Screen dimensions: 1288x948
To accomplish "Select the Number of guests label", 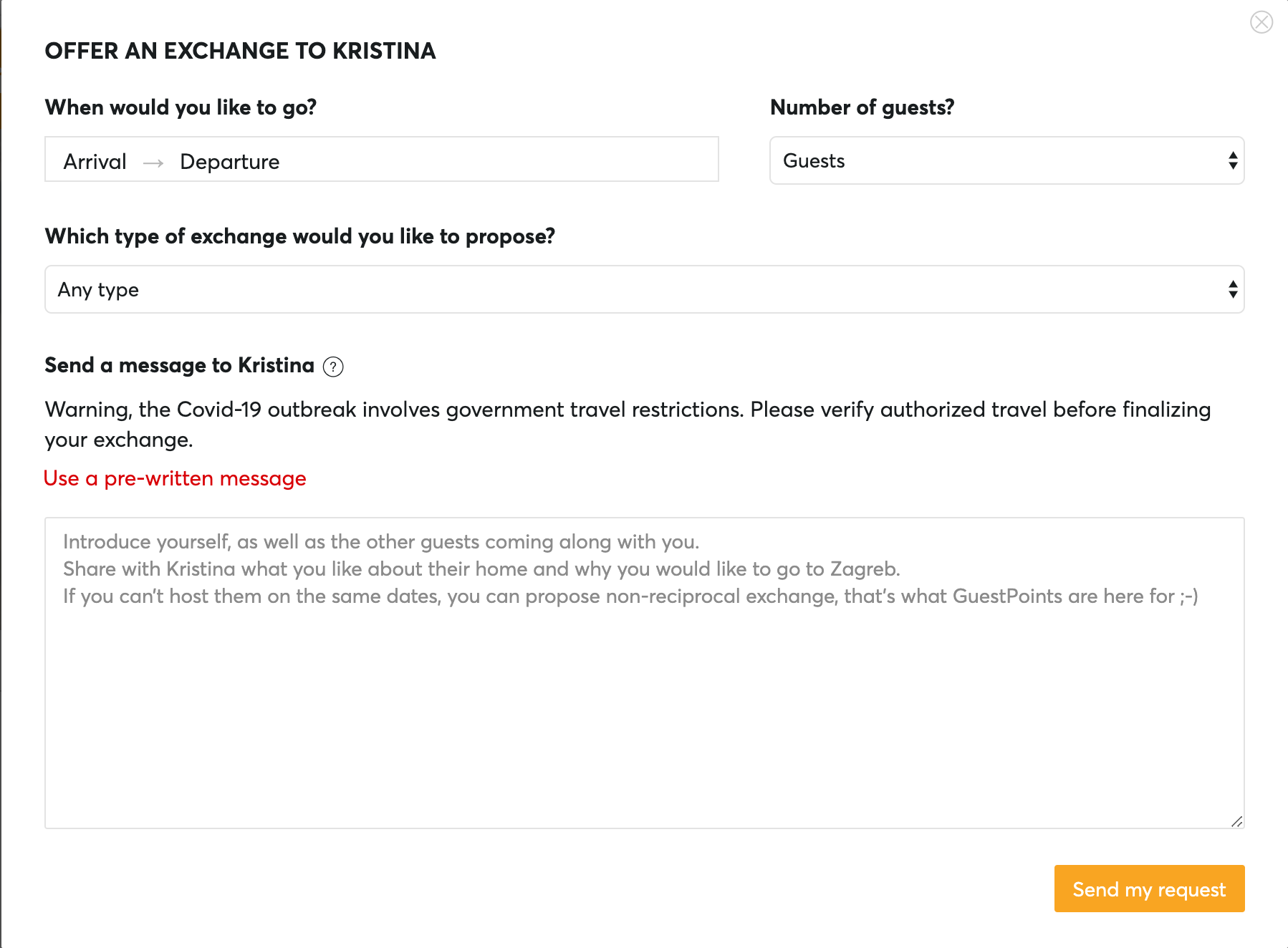I will (x=862, y=107).
